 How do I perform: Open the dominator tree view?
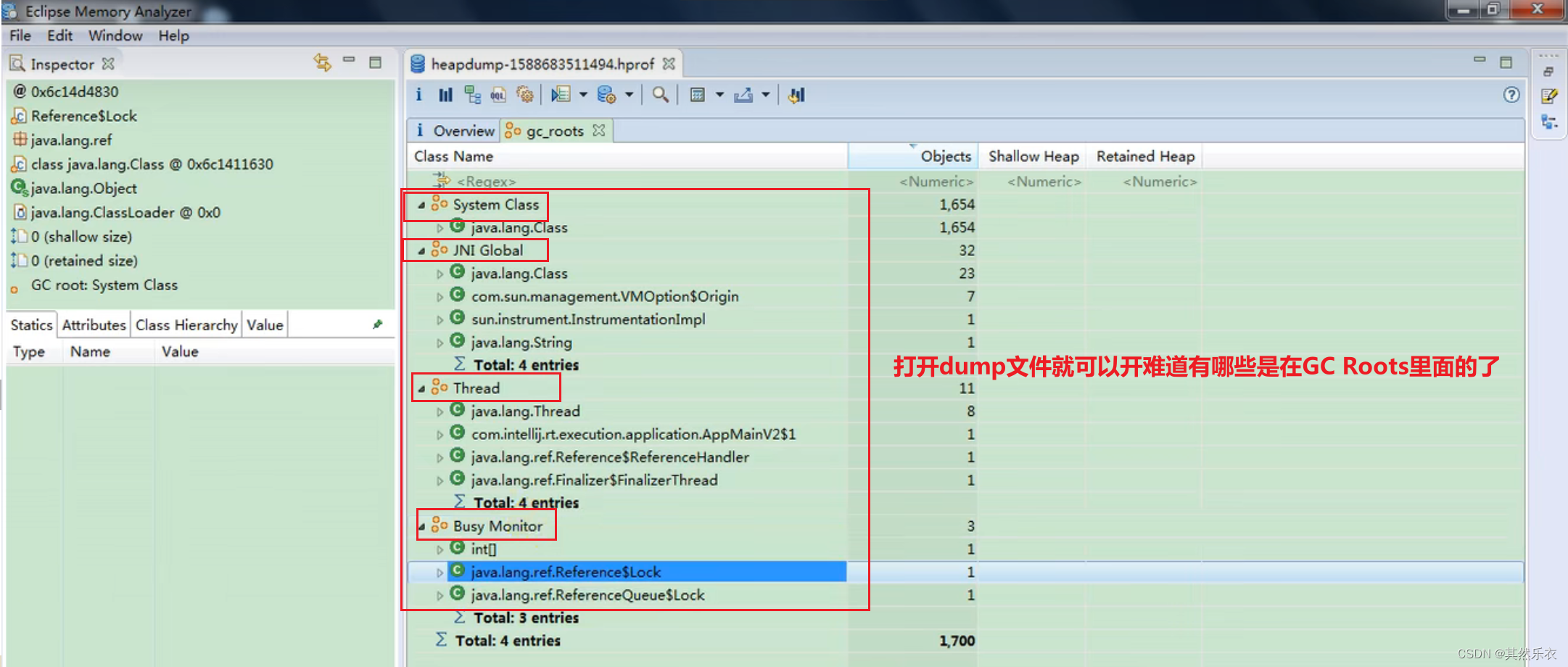pos(473,94)
